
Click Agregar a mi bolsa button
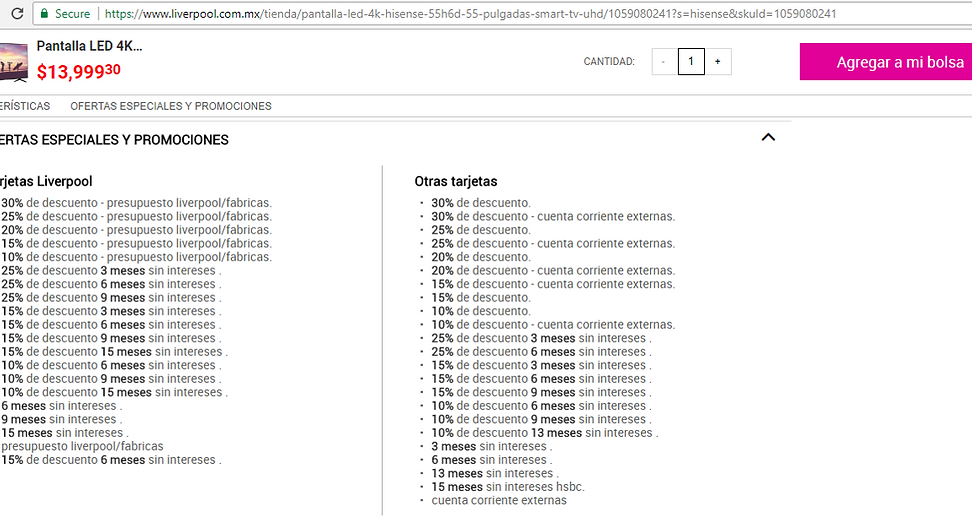[x=886, y=62]
